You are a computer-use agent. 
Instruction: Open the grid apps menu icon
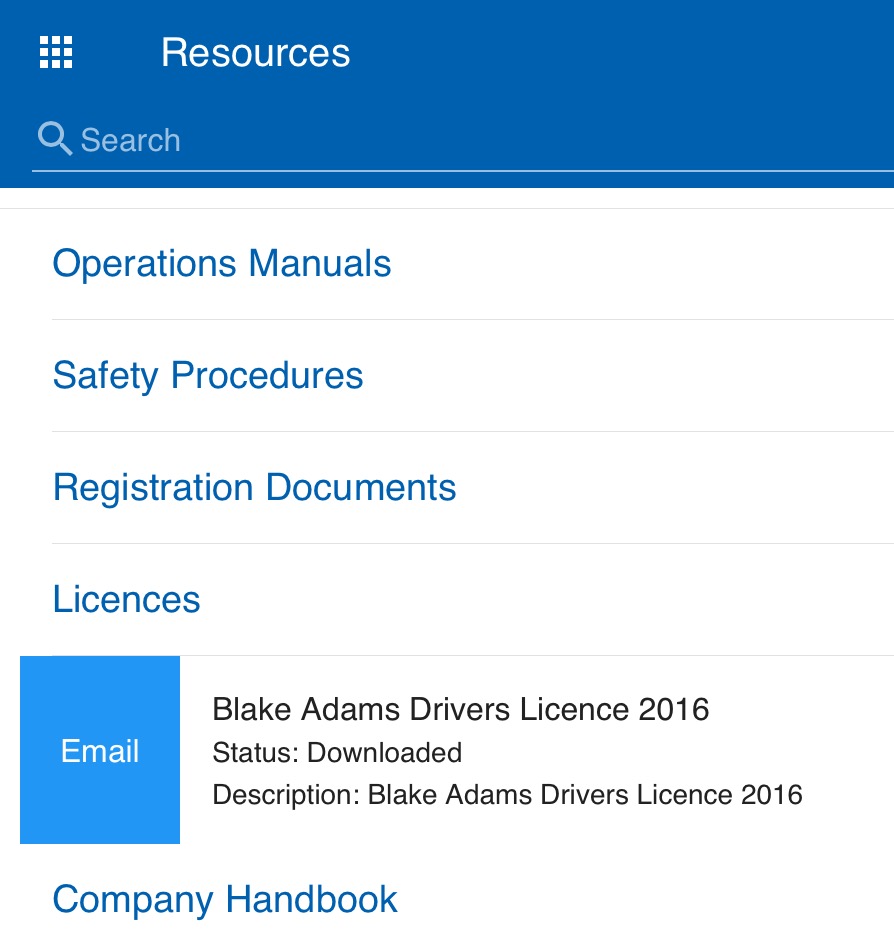(x=56, y=52)
